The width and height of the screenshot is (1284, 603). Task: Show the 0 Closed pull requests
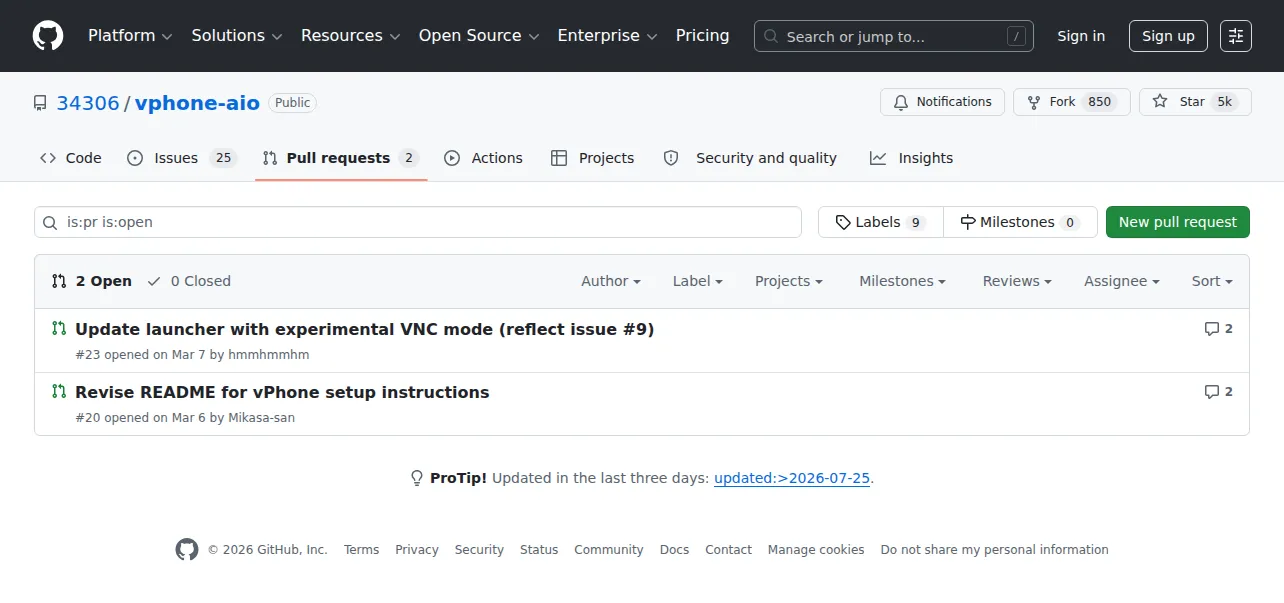(188, 281)
